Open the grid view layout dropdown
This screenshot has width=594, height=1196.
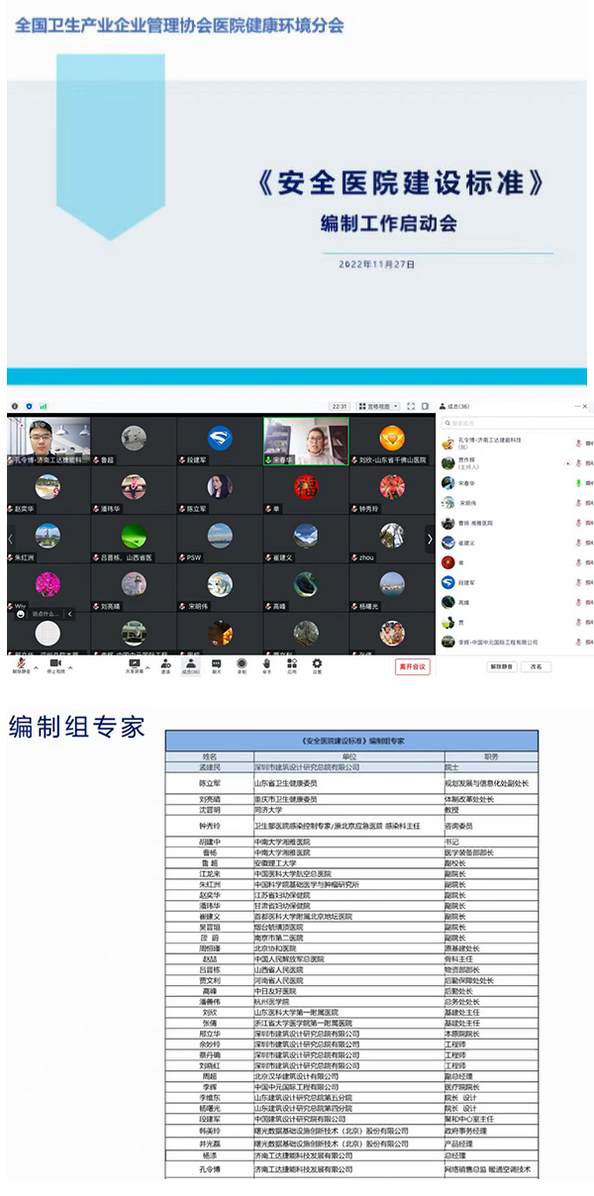379,407
